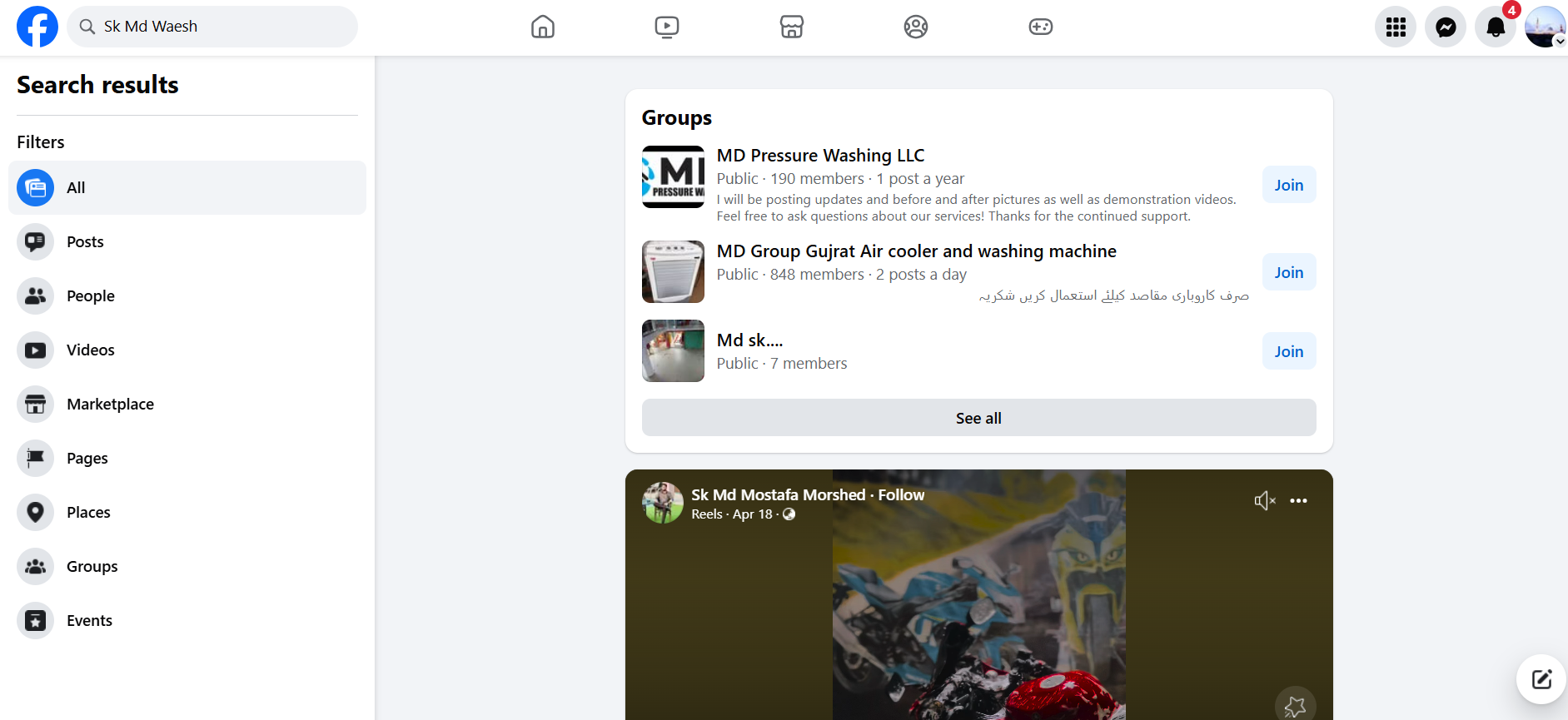This screenshot has width=1568, height=720.
Task: Open Sk Md Mostafa Morshed profile picture
Action: [x=663, y=503]
